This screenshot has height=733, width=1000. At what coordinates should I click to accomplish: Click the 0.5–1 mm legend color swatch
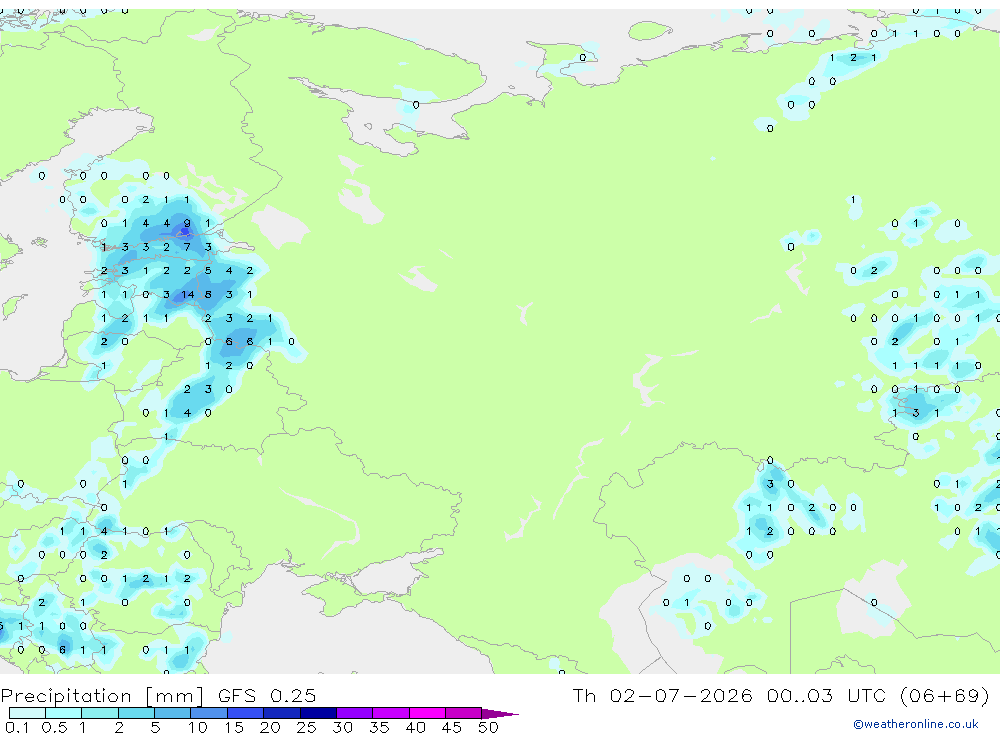pyautogui.click(x=64, y=713)
